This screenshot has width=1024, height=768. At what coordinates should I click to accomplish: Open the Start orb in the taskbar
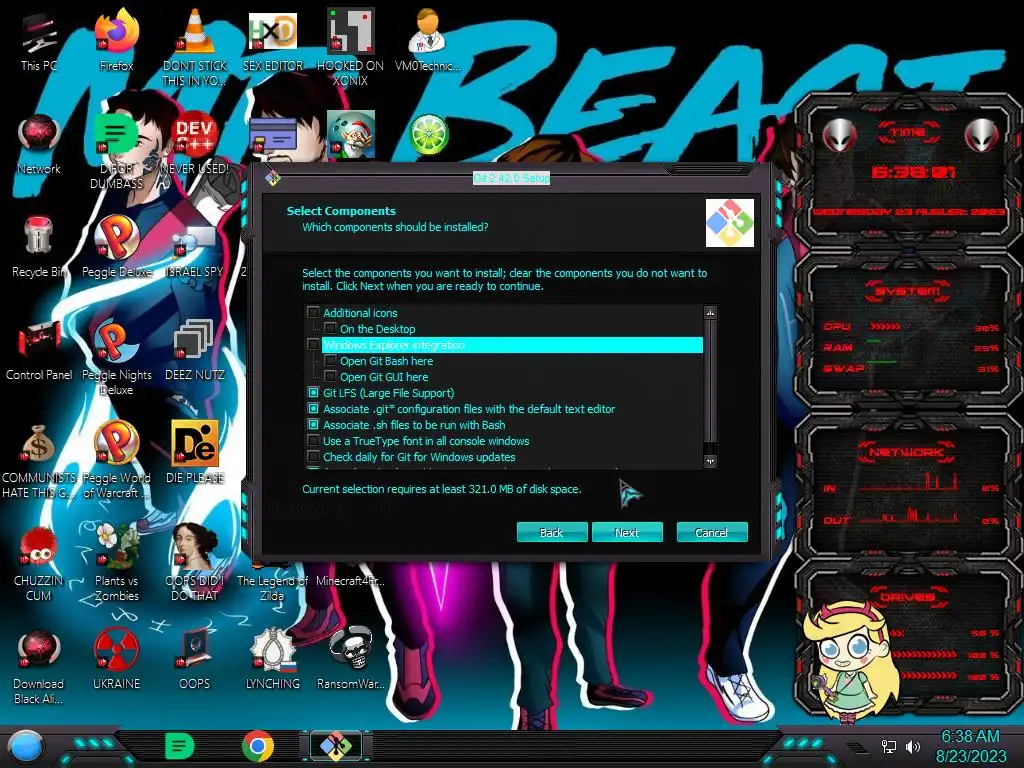pos(25,746)
